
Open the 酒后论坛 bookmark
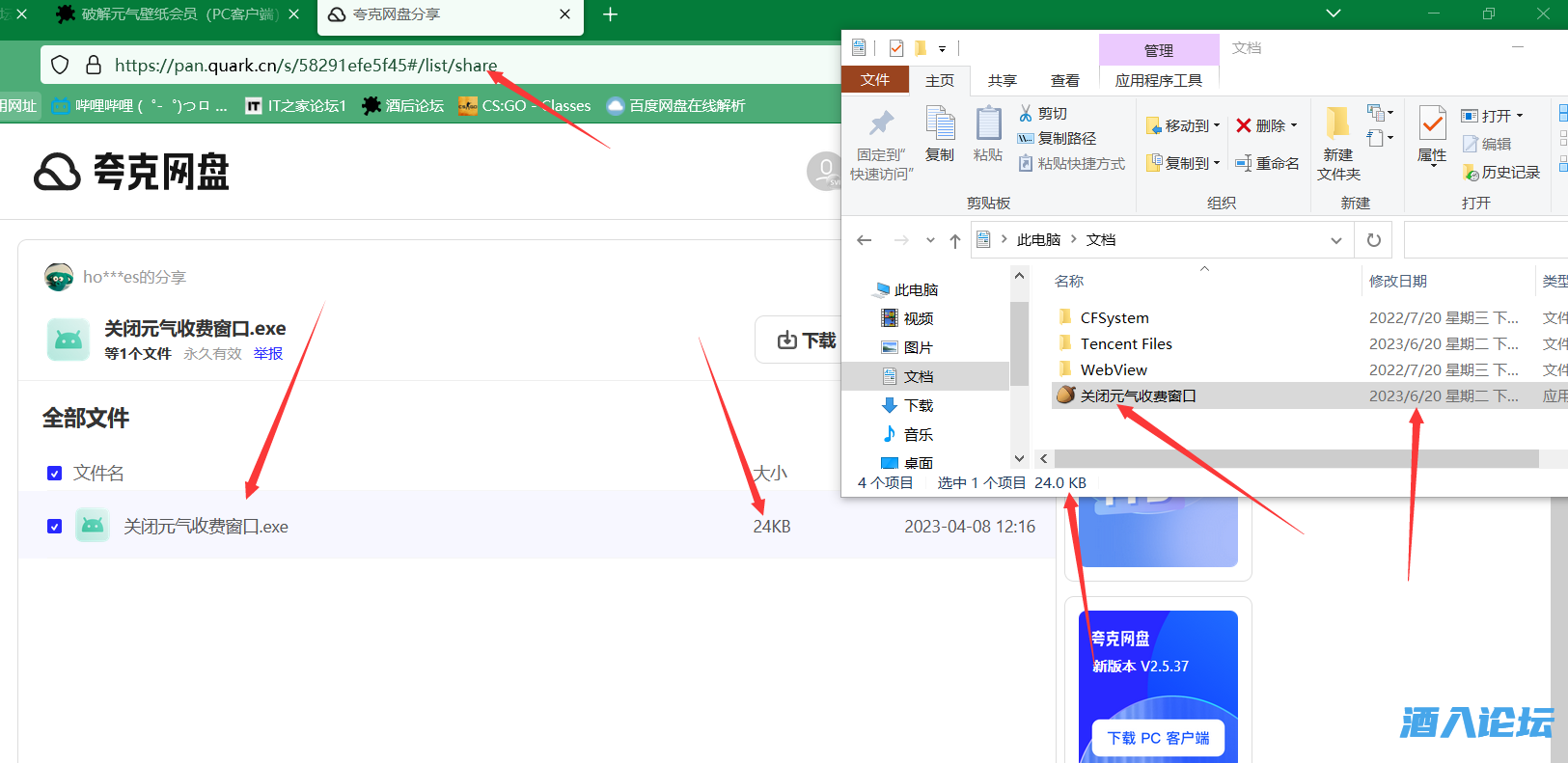pyautogui.click(x=403, y=106)
